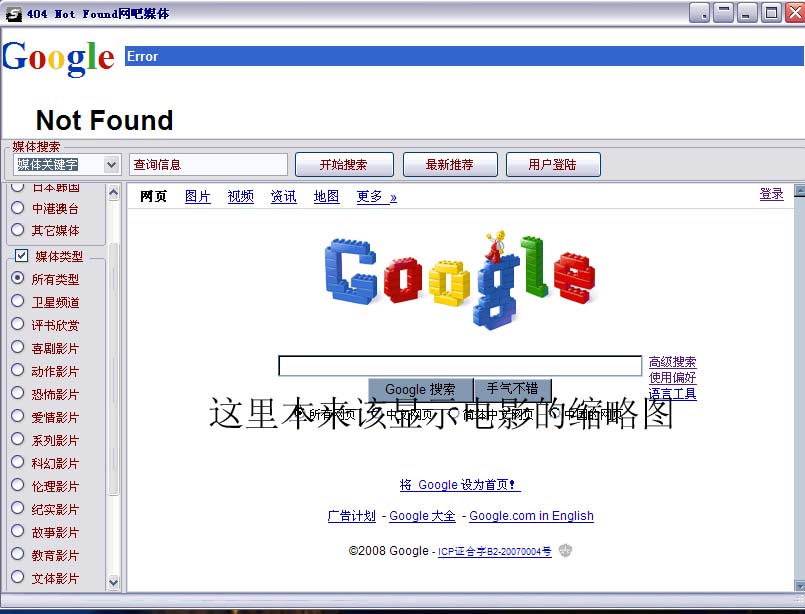Viewport: 805px width, 614px height.
Task: Click the Lego Google doodle logo
Action: pyautogui.click(x=461, y=280)
